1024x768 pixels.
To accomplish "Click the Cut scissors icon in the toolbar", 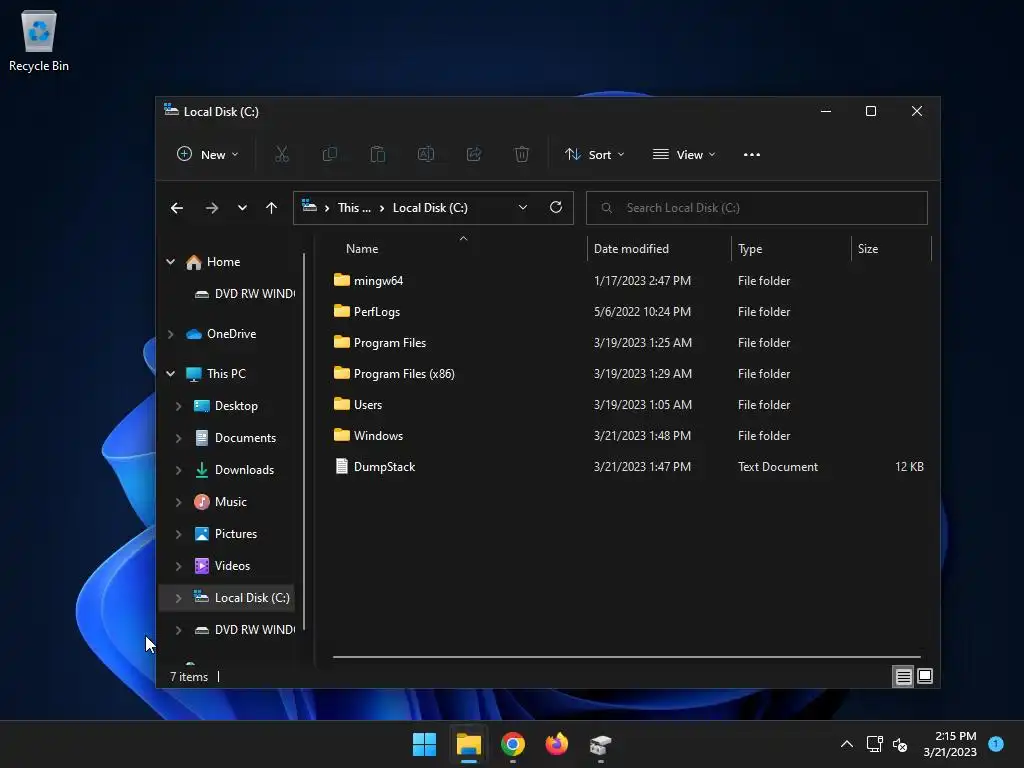I will coord(281,155).
